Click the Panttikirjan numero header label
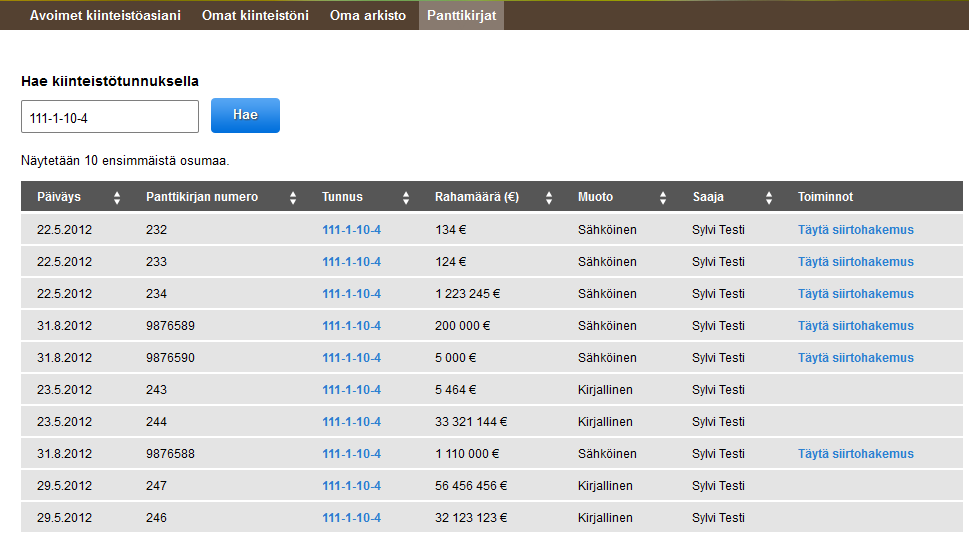 tap(202, 197)
